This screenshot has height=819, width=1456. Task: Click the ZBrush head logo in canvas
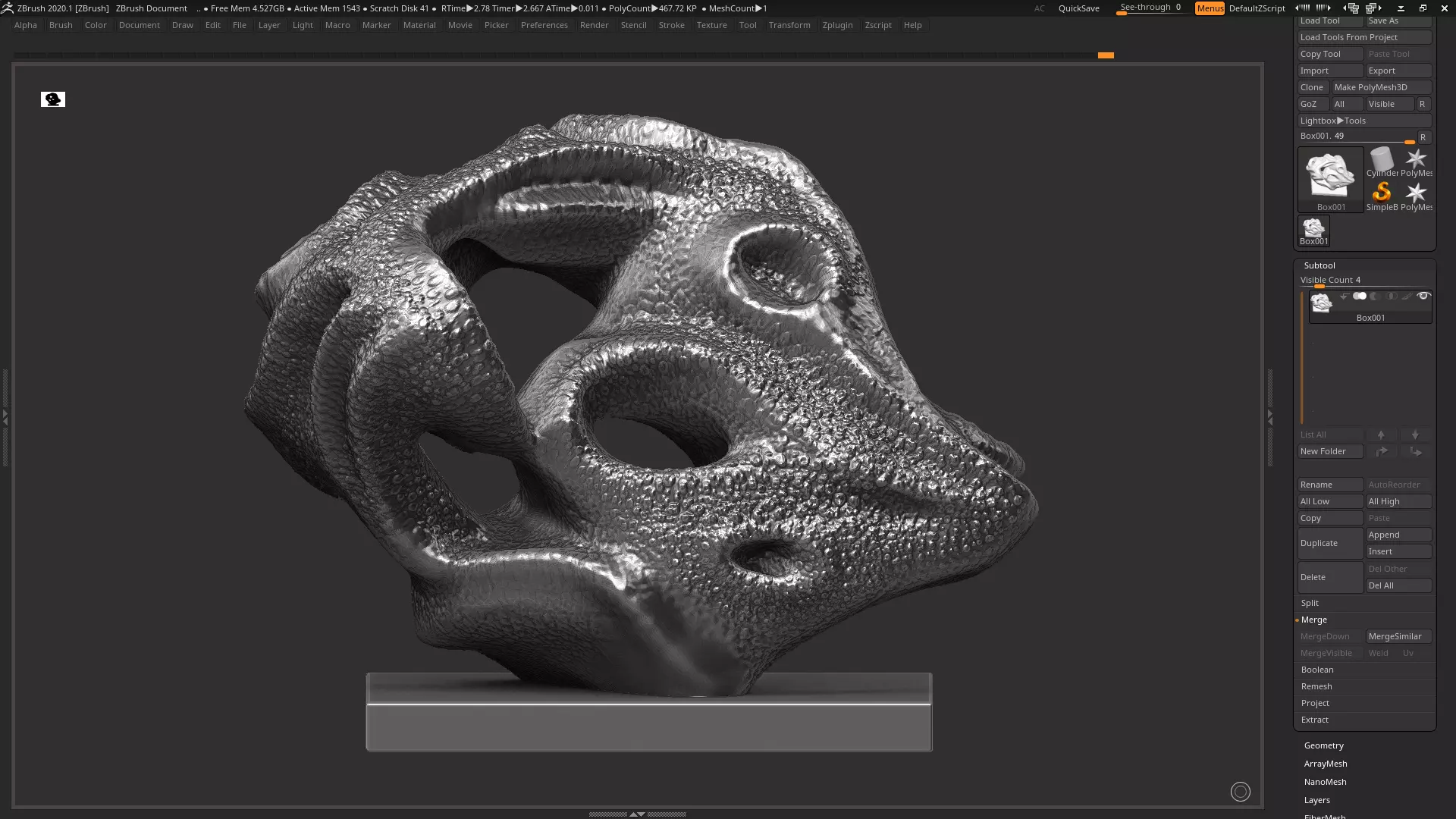53,99
